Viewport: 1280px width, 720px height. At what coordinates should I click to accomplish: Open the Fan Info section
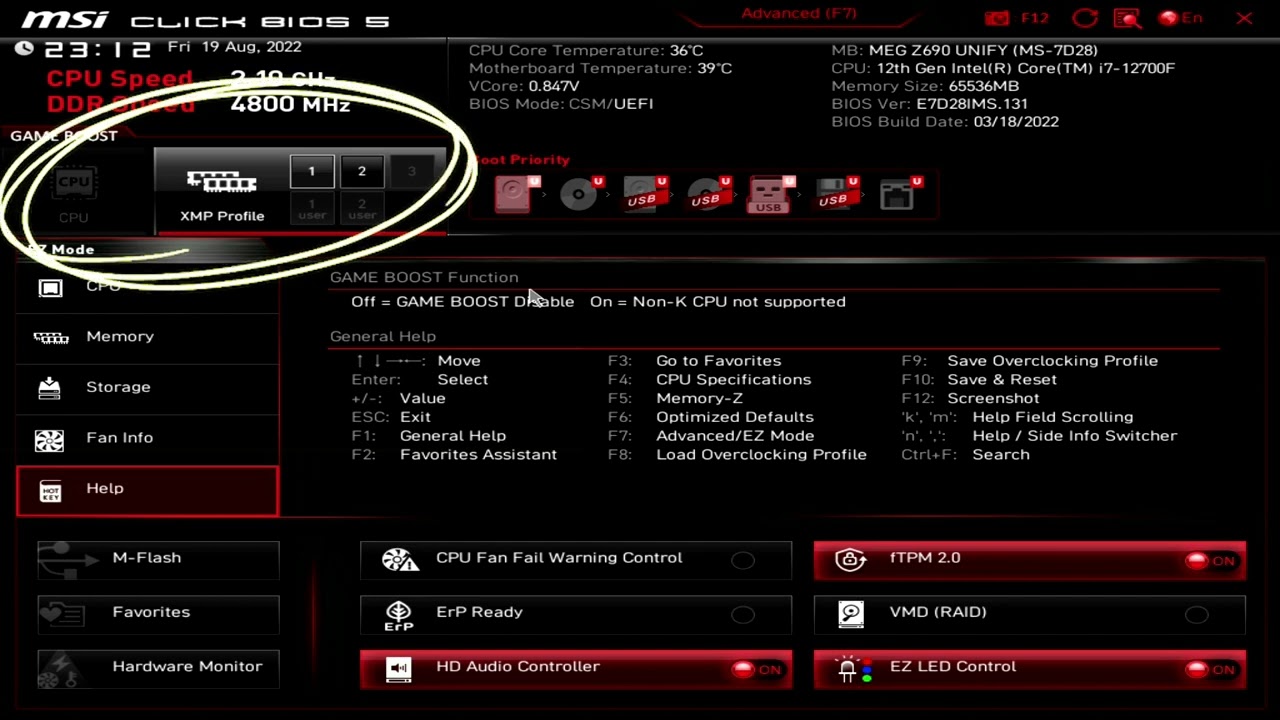pyautogui.click(x=148, y=438)
